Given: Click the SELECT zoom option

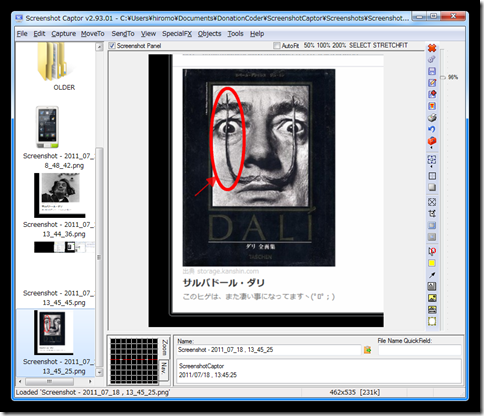Looking at the screenshot, I should pyautogui.click(x=360, y=45).
